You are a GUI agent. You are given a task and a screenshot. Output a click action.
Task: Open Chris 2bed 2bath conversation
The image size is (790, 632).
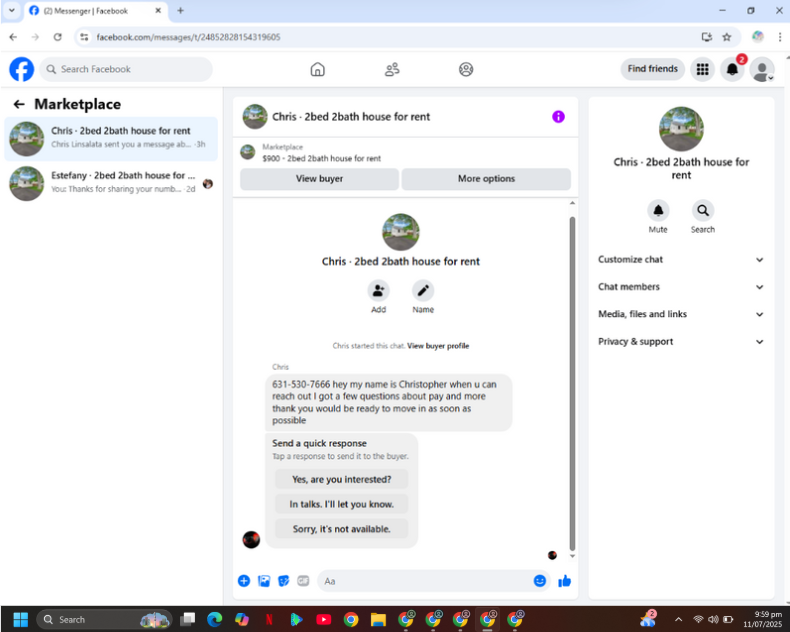[x=111, y=139]
